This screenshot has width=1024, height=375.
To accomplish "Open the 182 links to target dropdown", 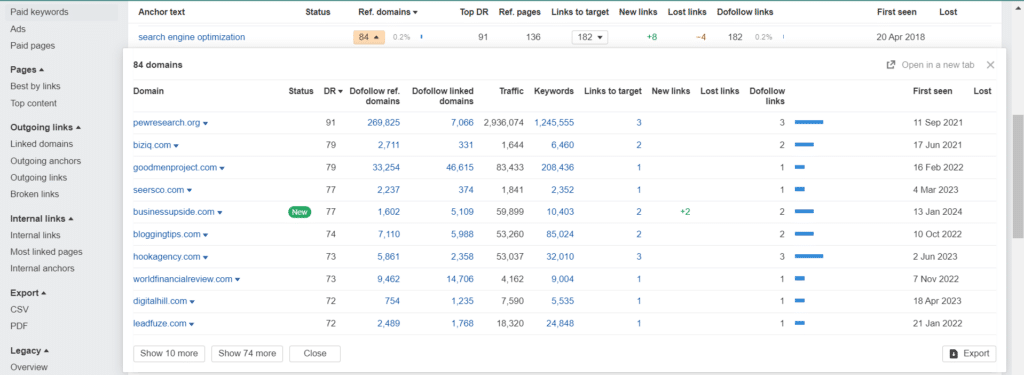I will (590, 37).
